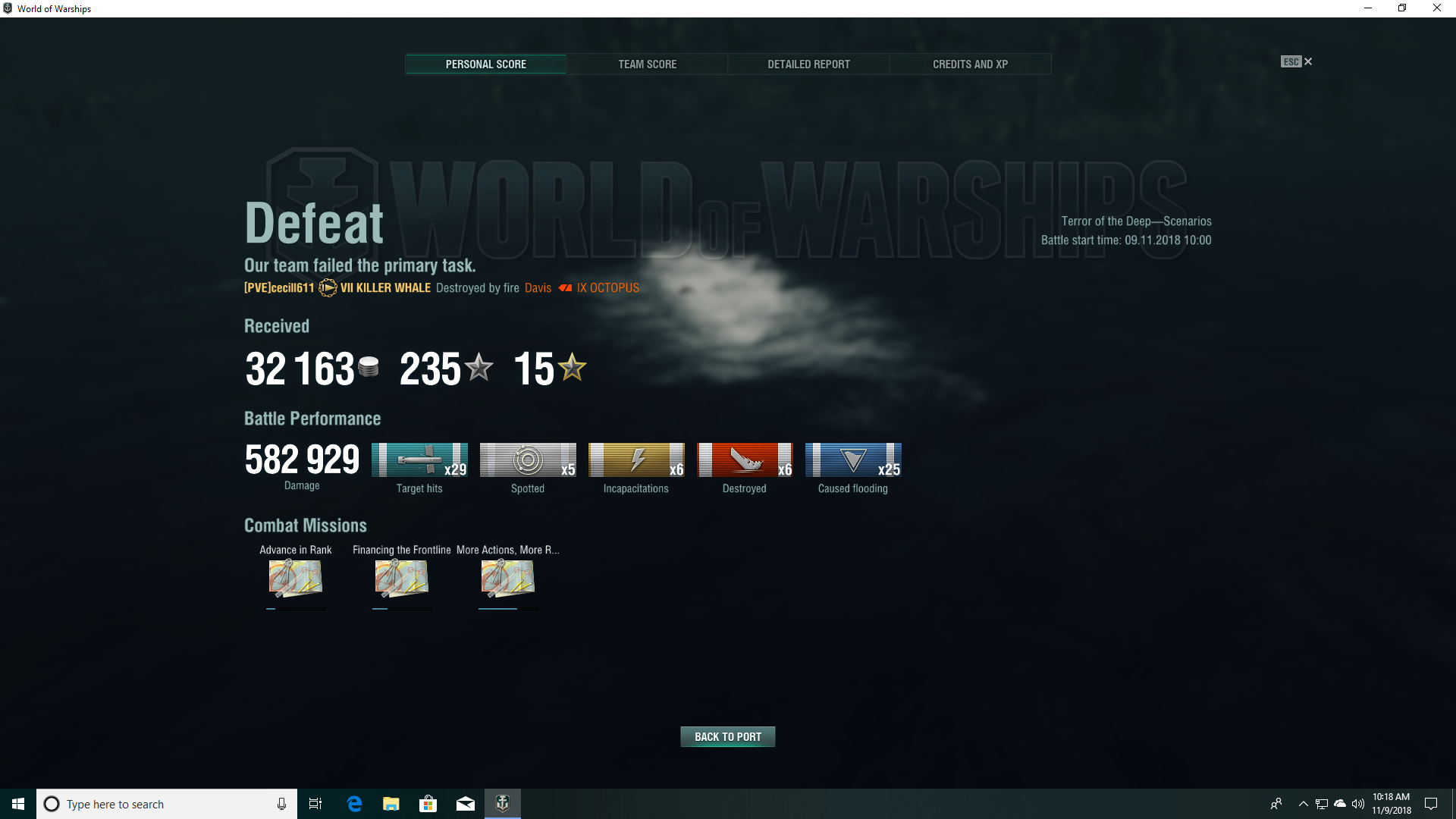Show hidden system tray icons
This screenshot has width=1456, height=819.
coord(1303,804)
